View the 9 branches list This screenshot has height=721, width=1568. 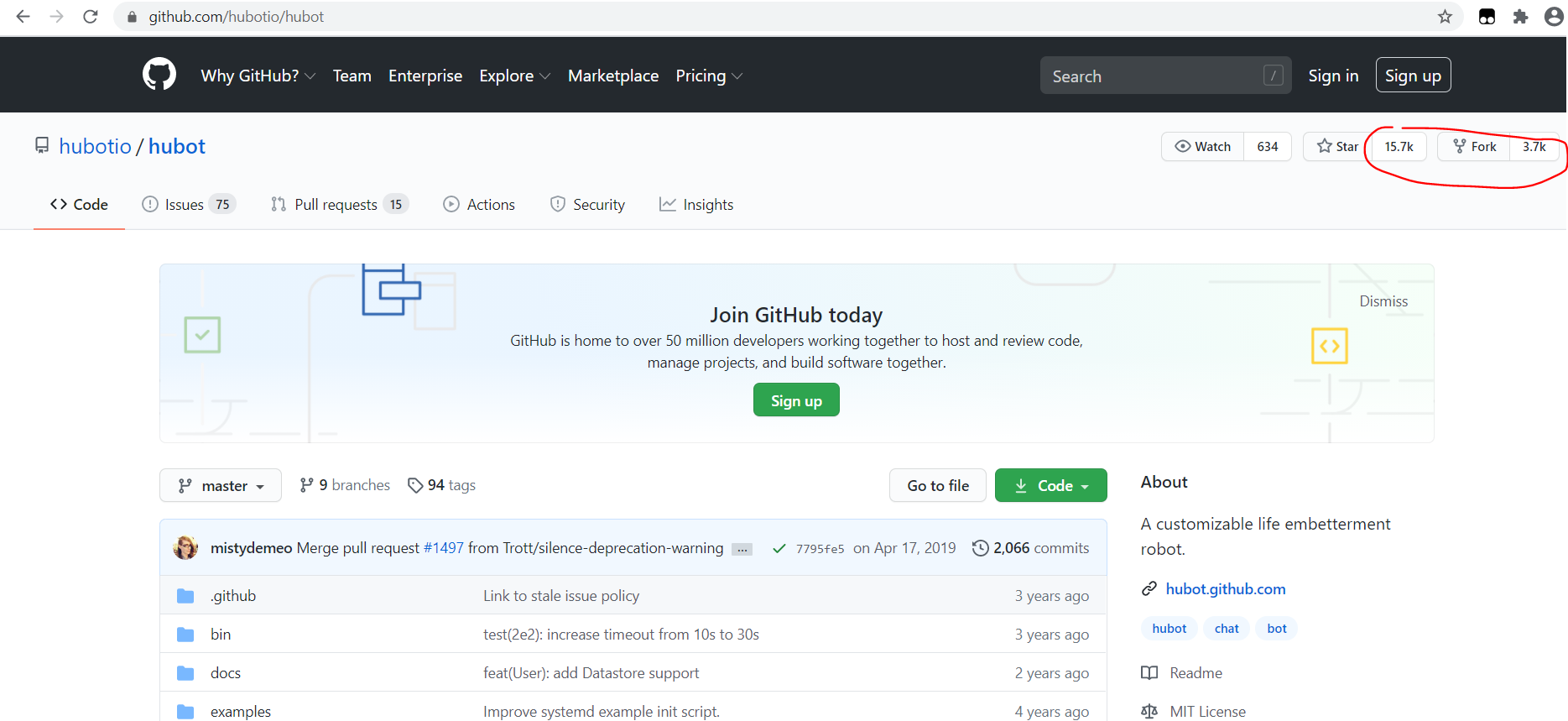[x=345, y=485]
